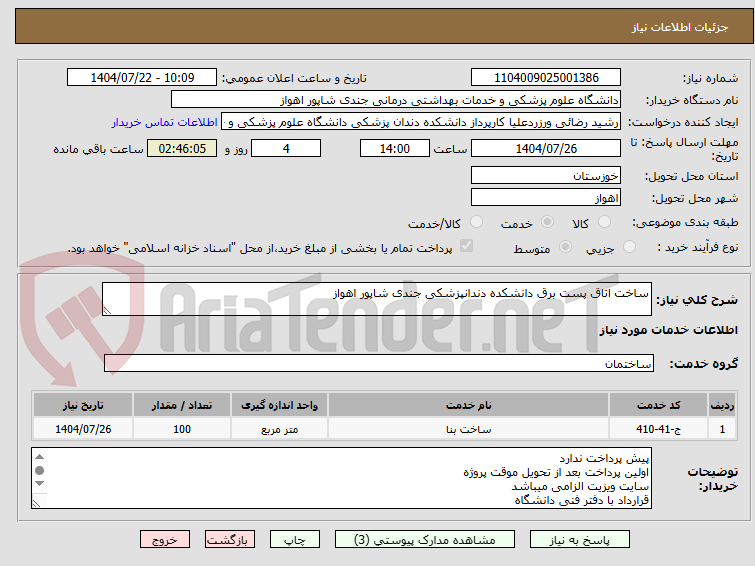This screenshot has height=566, width=755.
Task: Click the request creator field رشید رضائی
Action: 421,122
